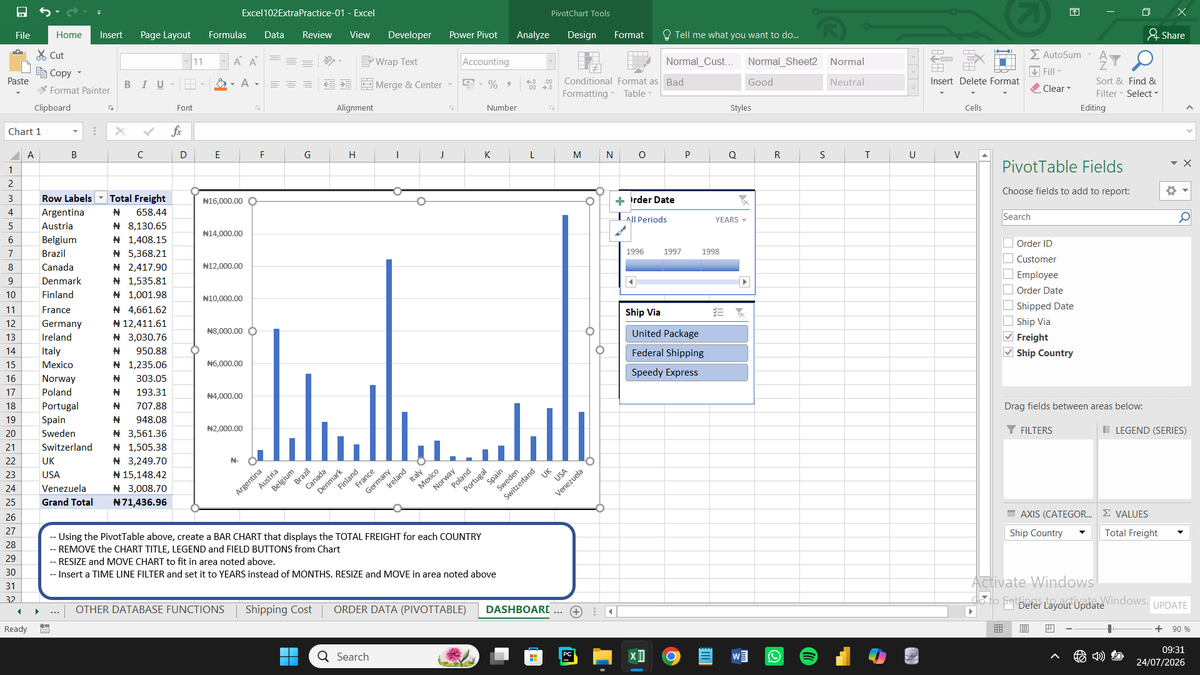Open the Insert ribbon tab
The height and width of the screenshot is (675, 1200).
click(x=111, y=34)
